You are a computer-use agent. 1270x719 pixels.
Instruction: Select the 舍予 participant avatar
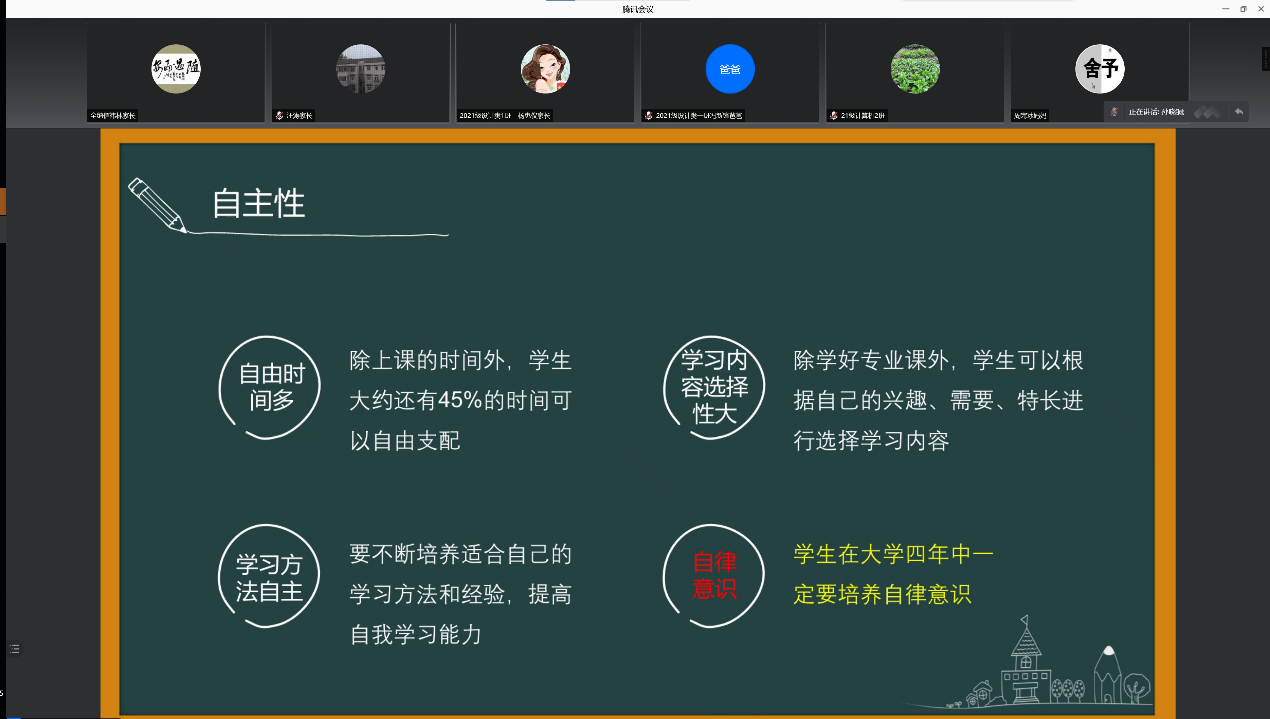(x=1100, y=69)
